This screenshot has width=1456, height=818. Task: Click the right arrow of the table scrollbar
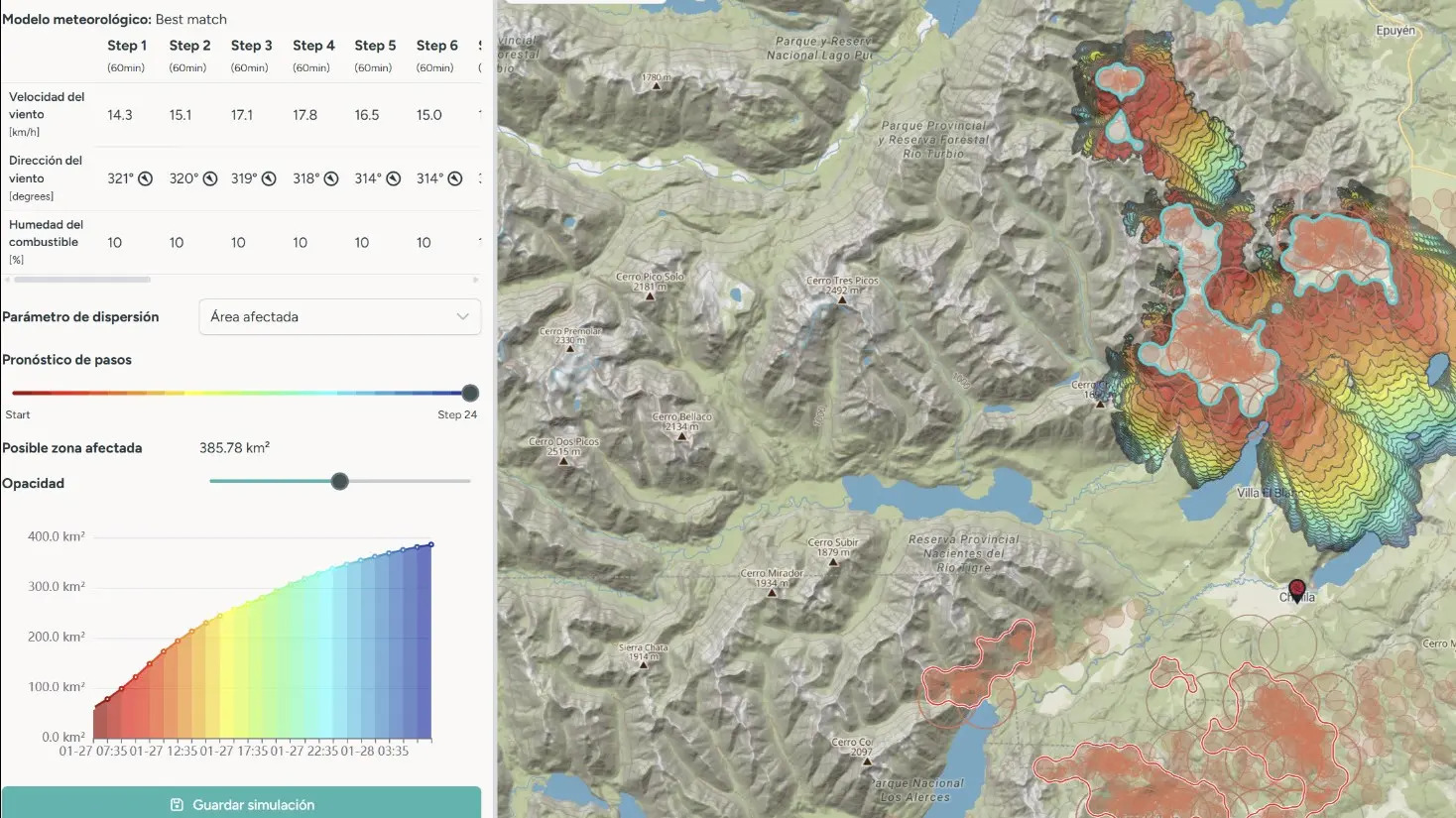coord(476,280)
